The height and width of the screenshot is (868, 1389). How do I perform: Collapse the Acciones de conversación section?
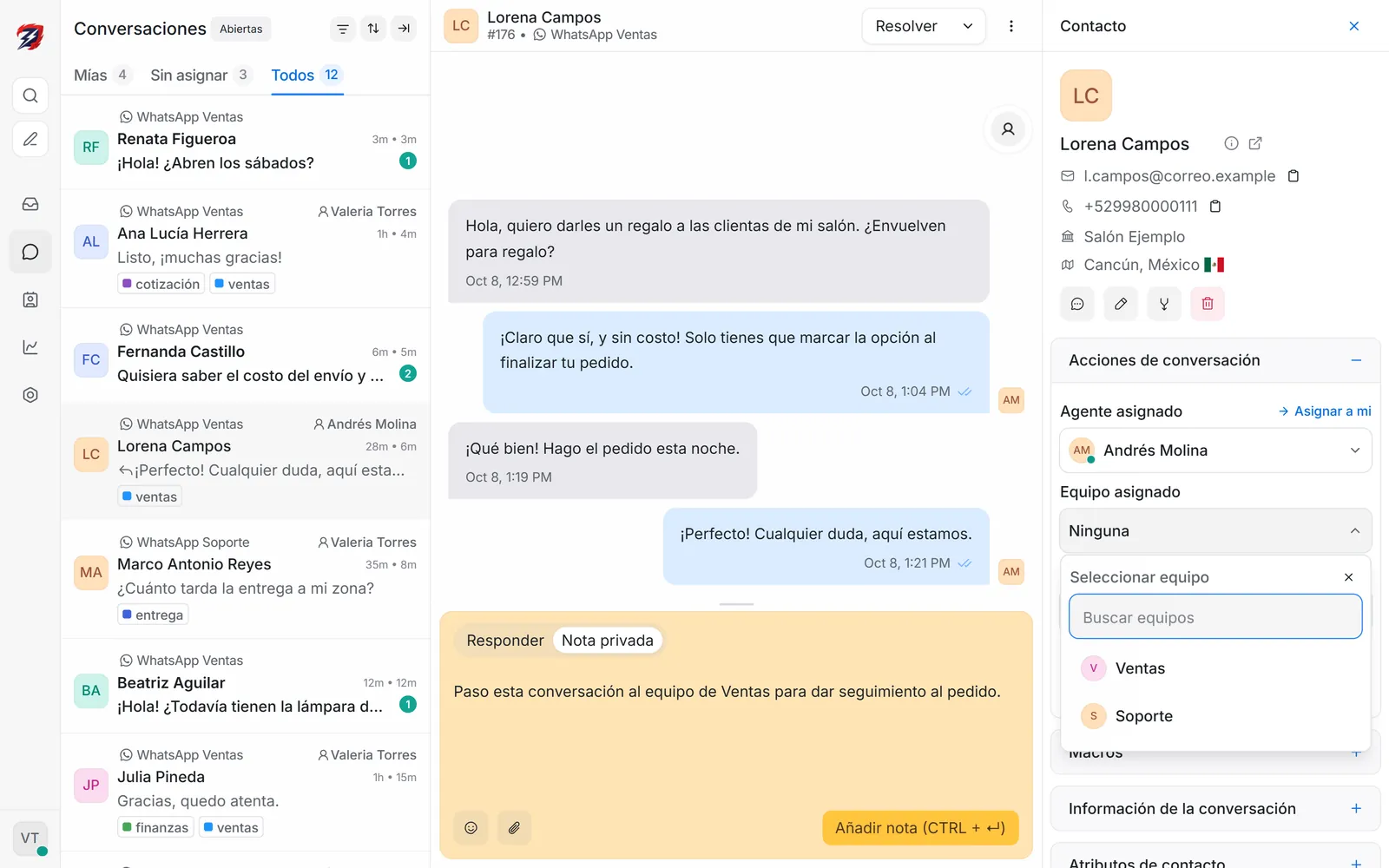point(1356,360)
